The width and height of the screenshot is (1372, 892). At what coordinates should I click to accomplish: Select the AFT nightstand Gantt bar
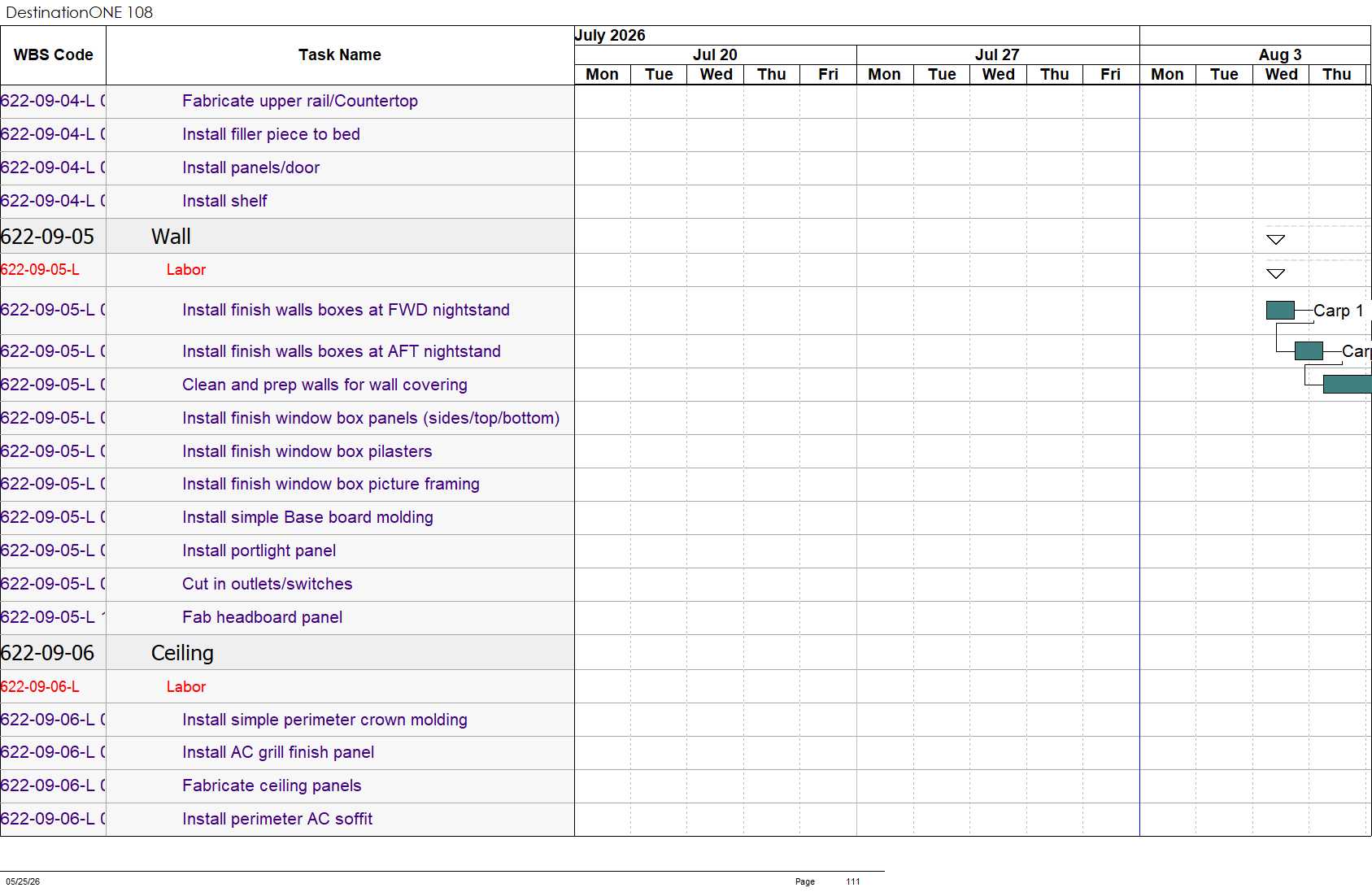1309,350
